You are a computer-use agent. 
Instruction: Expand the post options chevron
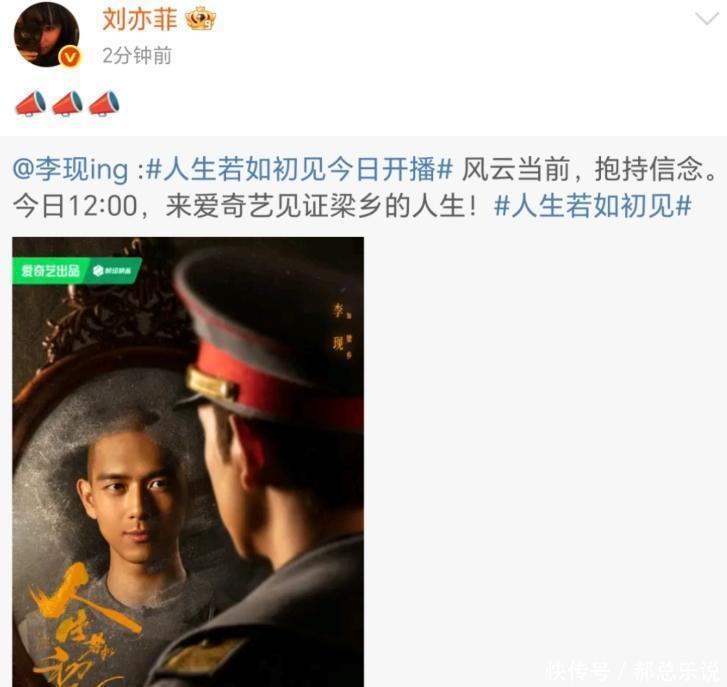[x=707, y=19]
